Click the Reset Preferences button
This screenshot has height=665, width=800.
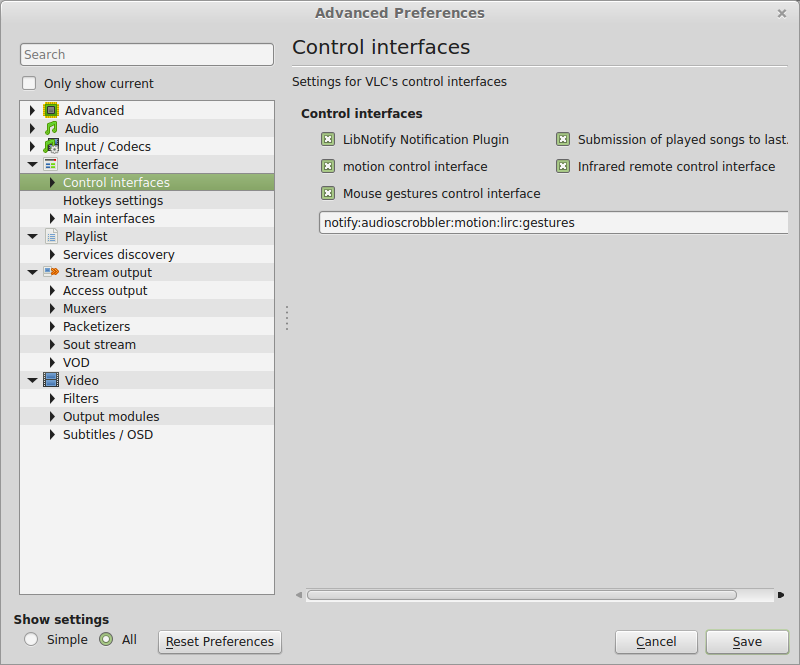[x=220, y=642]
